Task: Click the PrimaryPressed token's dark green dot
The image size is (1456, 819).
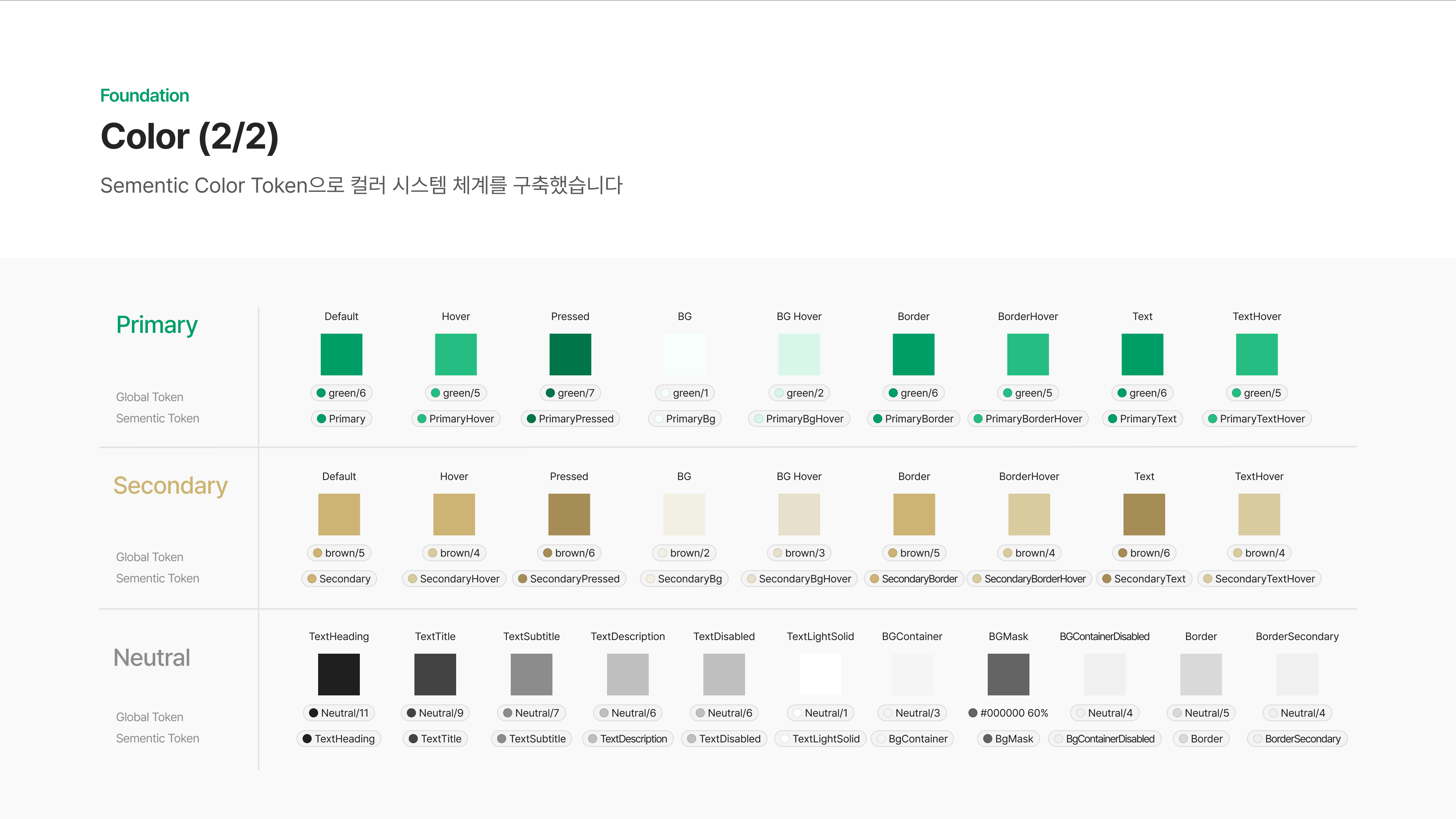Action: pos(531,419)
